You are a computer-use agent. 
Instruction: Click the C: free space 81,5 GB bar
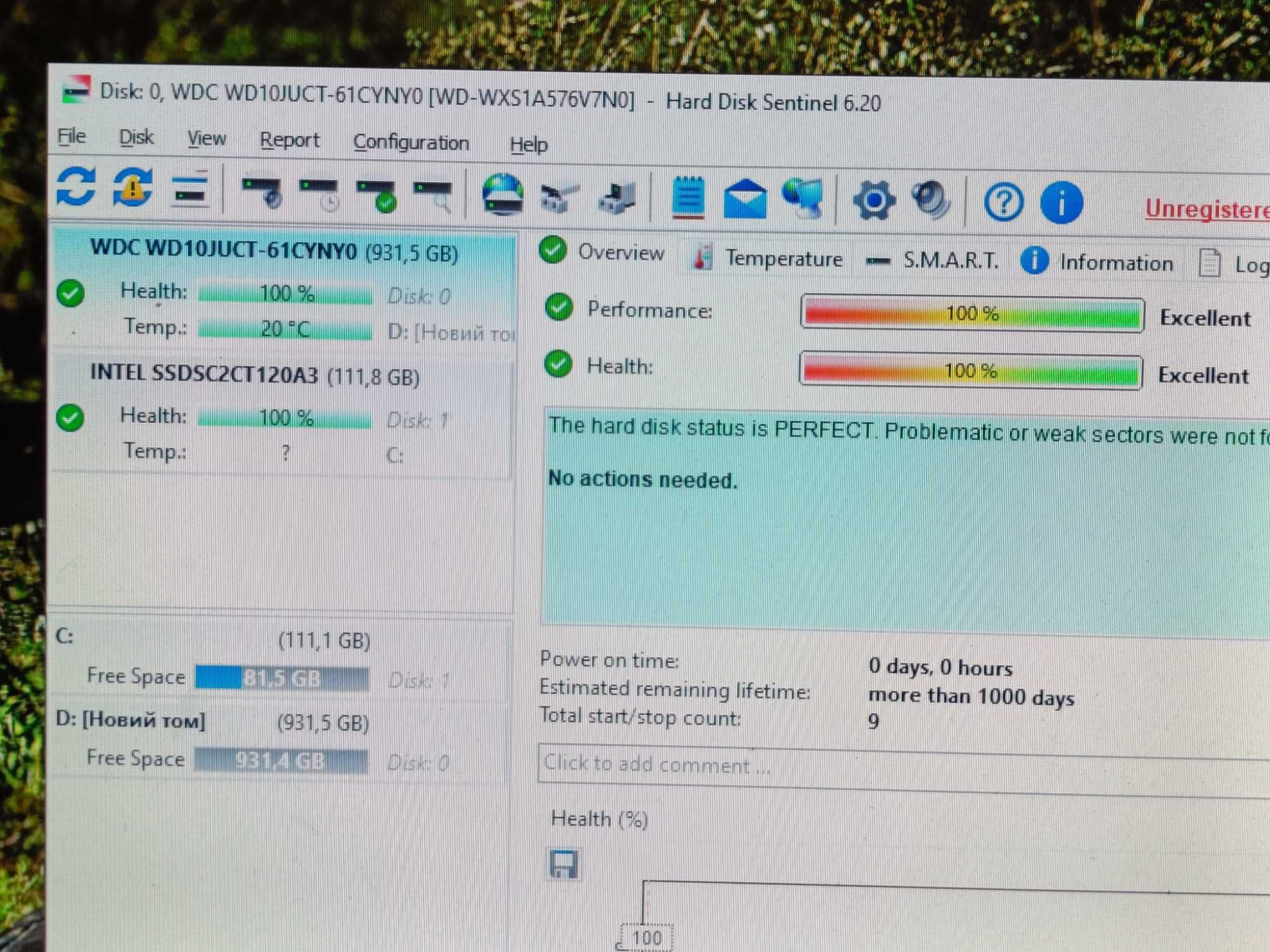[x=281, y=678]
